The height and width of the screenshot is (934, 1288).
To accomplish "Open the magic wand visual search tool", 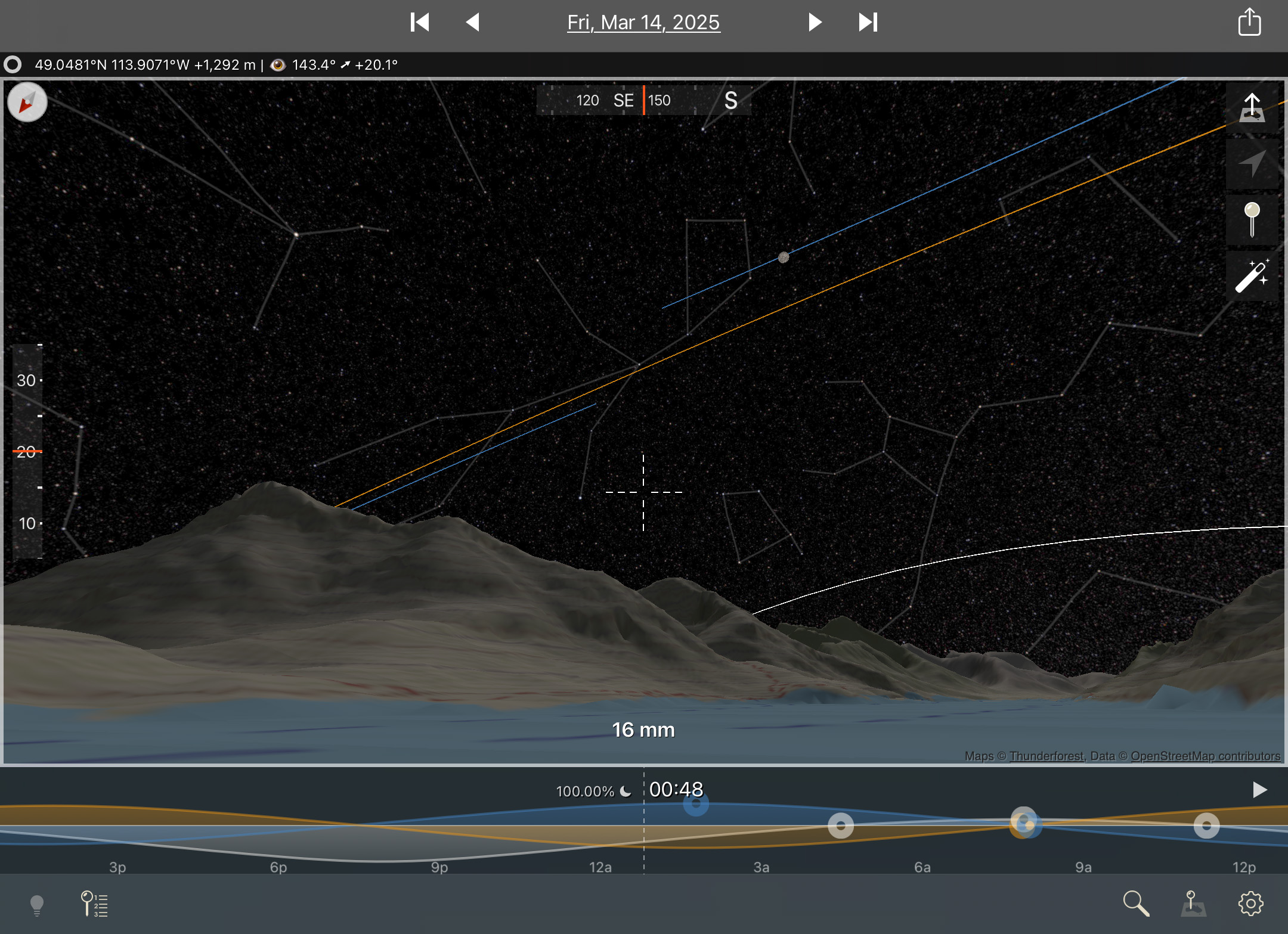I will tap(1252, 275).
